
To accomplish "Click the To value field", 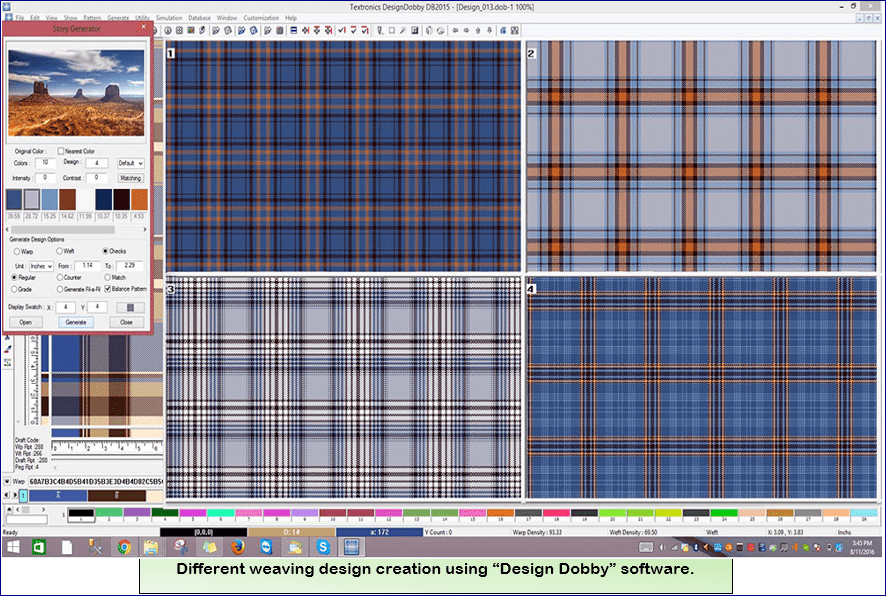I will click(130, 266).
